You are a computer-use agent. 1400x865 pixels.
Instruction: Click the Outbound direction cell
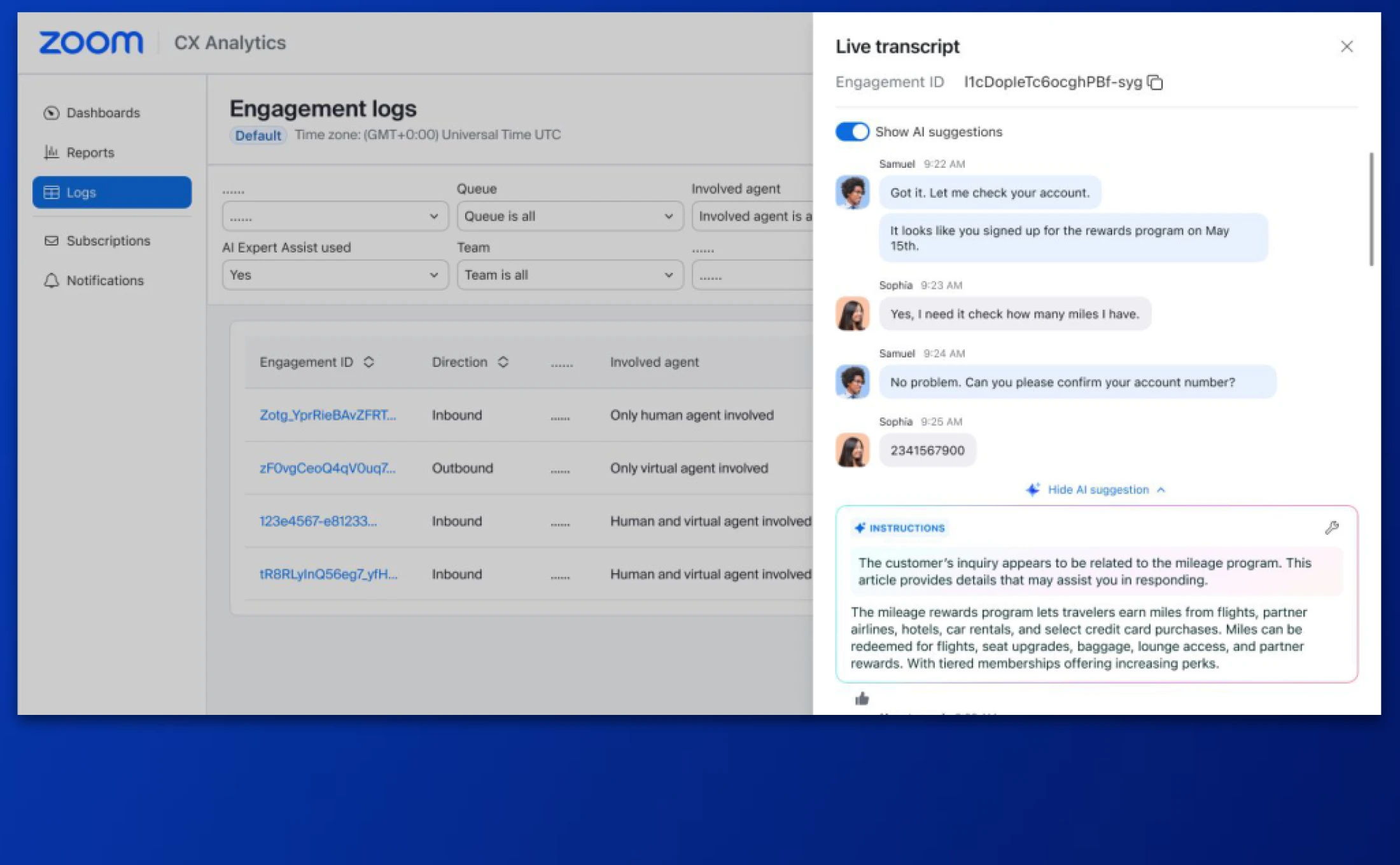click(x=462, y=468)
